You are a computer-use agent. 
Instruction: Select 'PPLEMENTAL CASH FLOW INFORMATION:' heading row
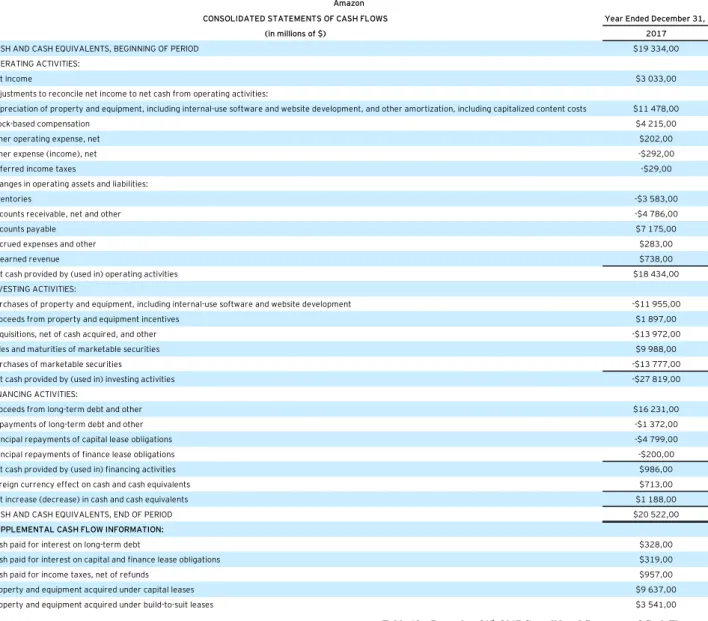[x=82, y=529]
